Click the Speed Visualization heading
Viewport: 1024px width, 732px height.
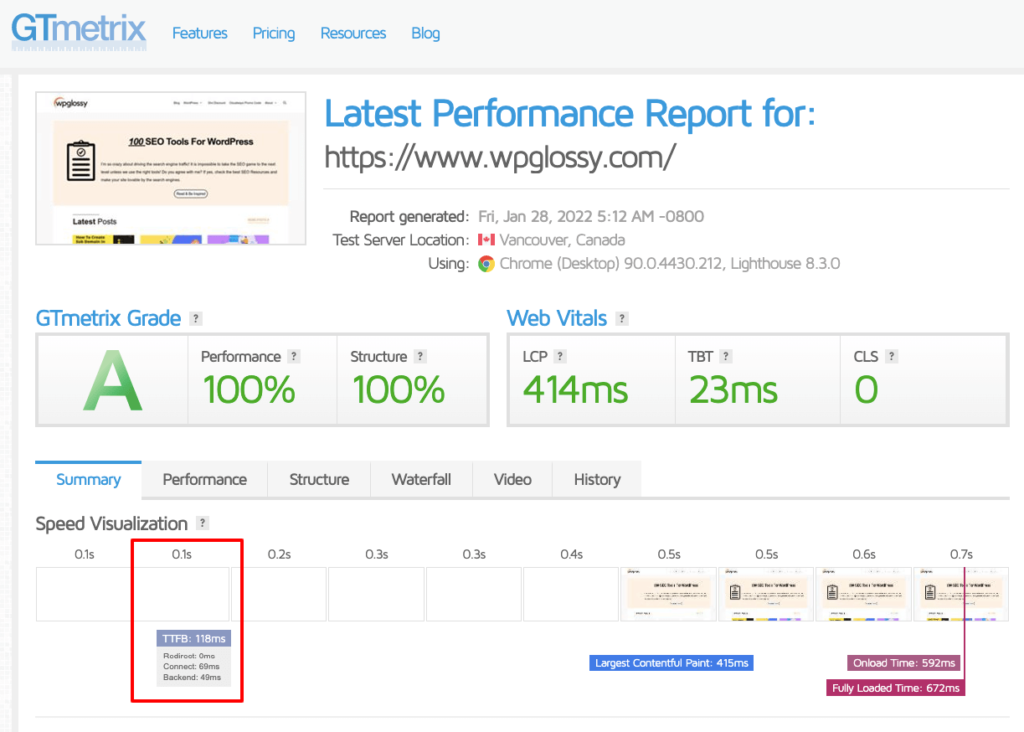(x=112, y=524)
